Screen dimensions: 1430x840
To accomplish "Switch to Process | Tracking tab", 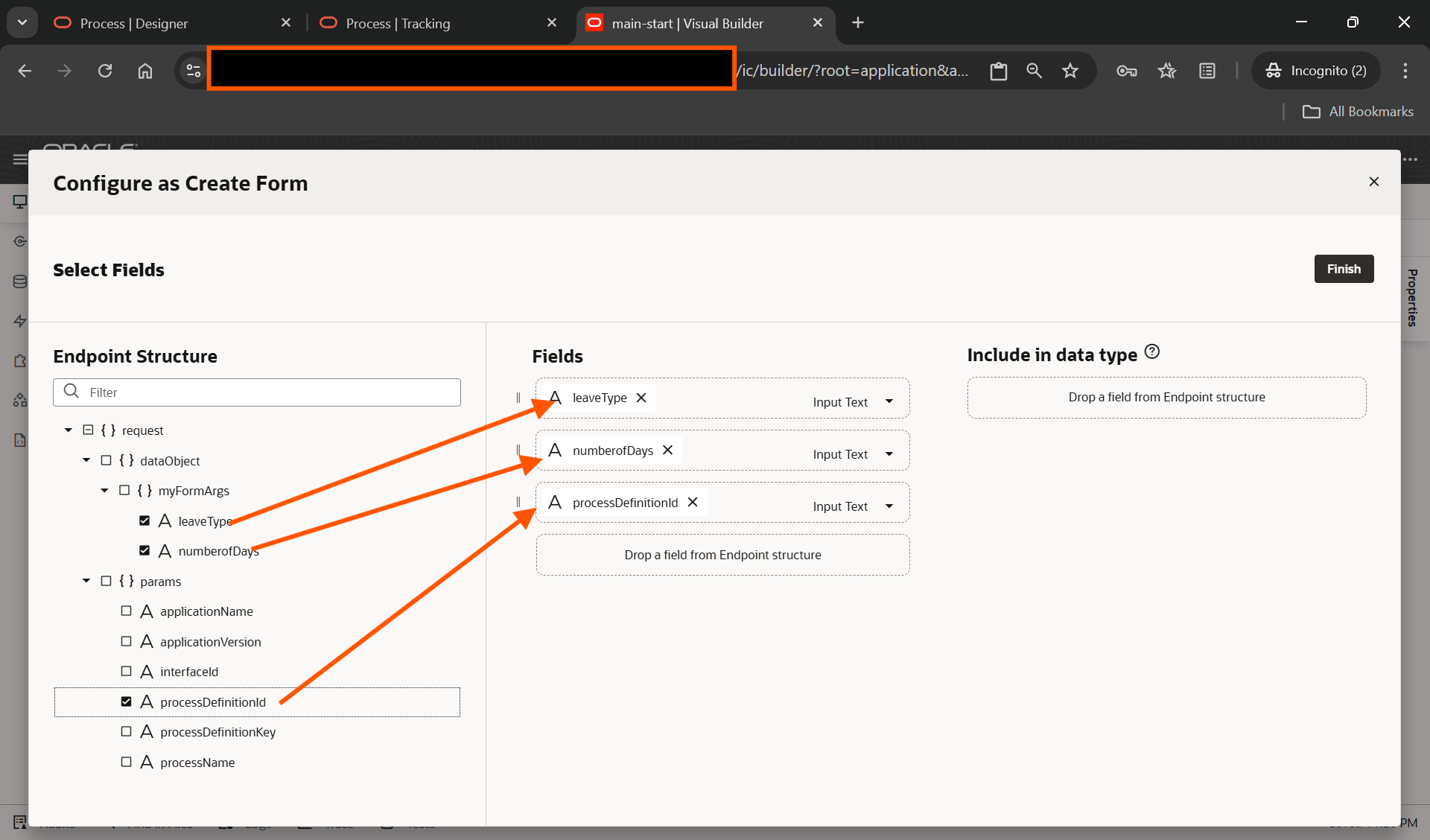I will [398, 23].
